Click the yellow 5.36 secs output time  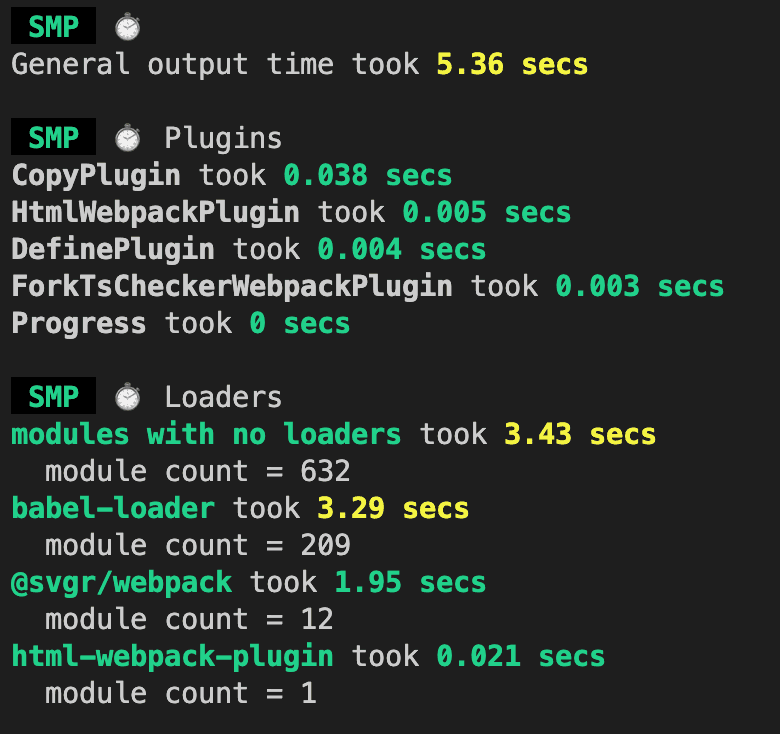512,65
